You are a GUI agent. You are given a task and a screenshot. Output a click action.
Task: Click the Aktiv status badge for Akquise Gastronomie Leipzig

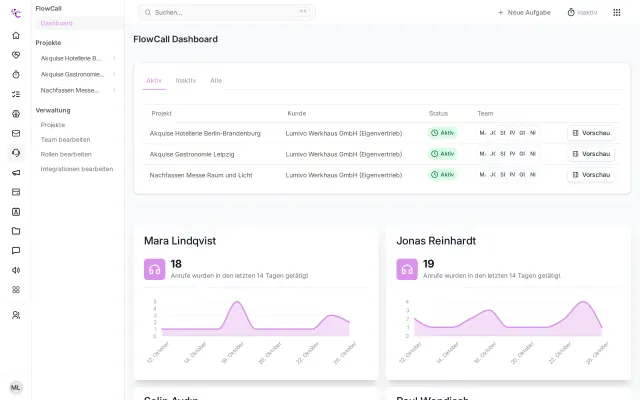442,154
